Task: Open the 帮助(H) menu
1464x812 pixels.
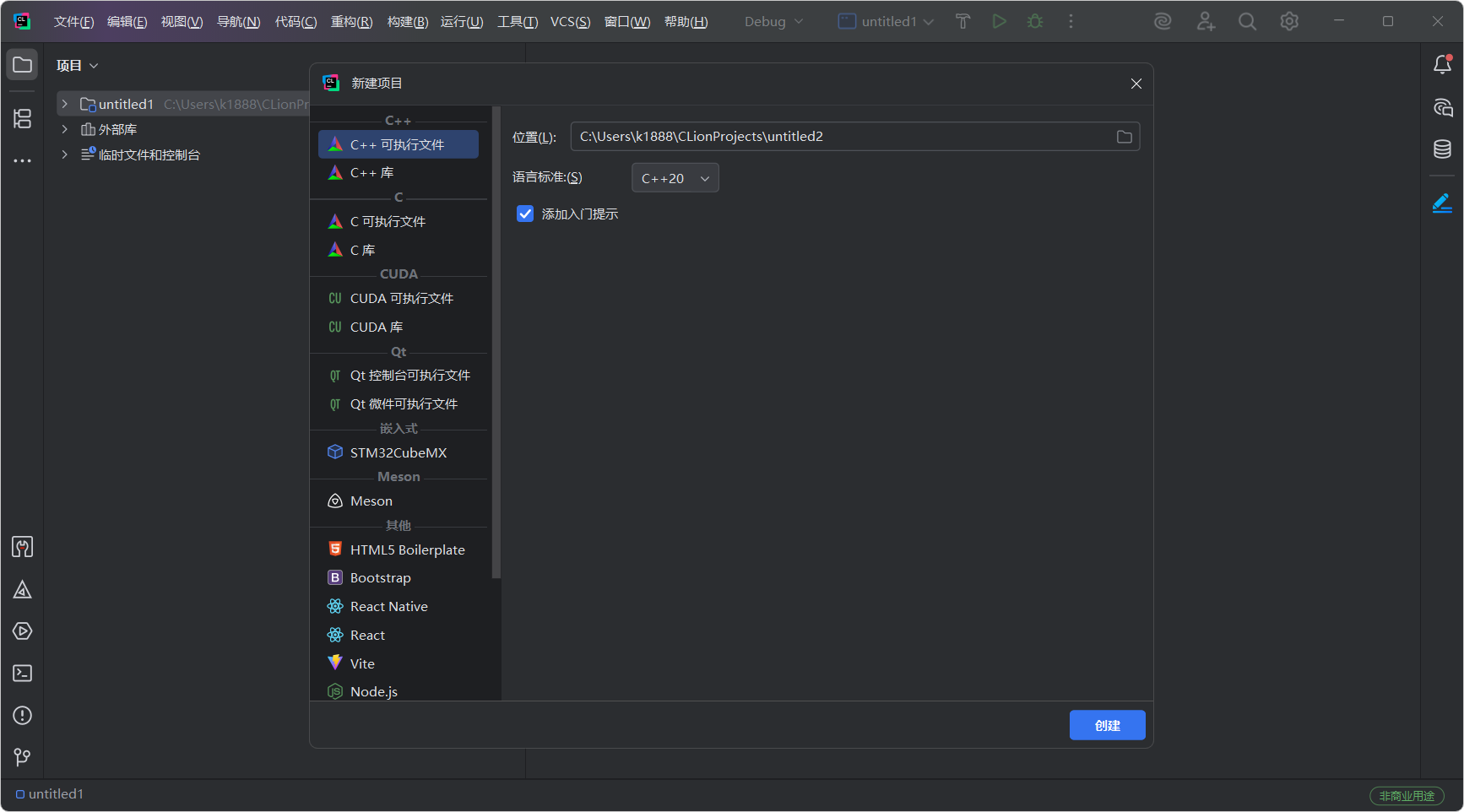Action: point(686,22)
